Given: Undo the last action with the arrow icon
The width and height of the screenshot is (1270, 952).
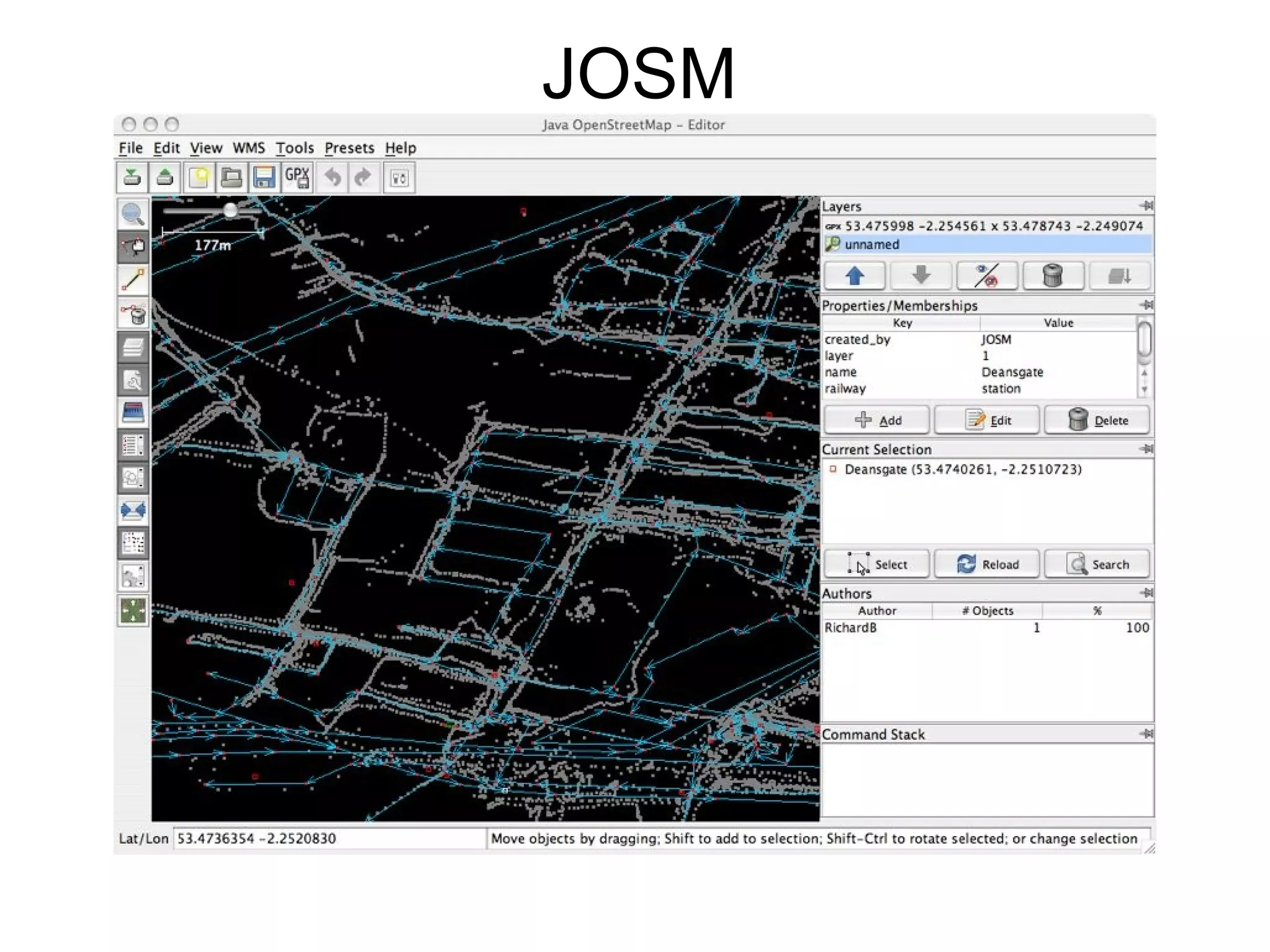Looking at the screenshot, I should (333, 178).
